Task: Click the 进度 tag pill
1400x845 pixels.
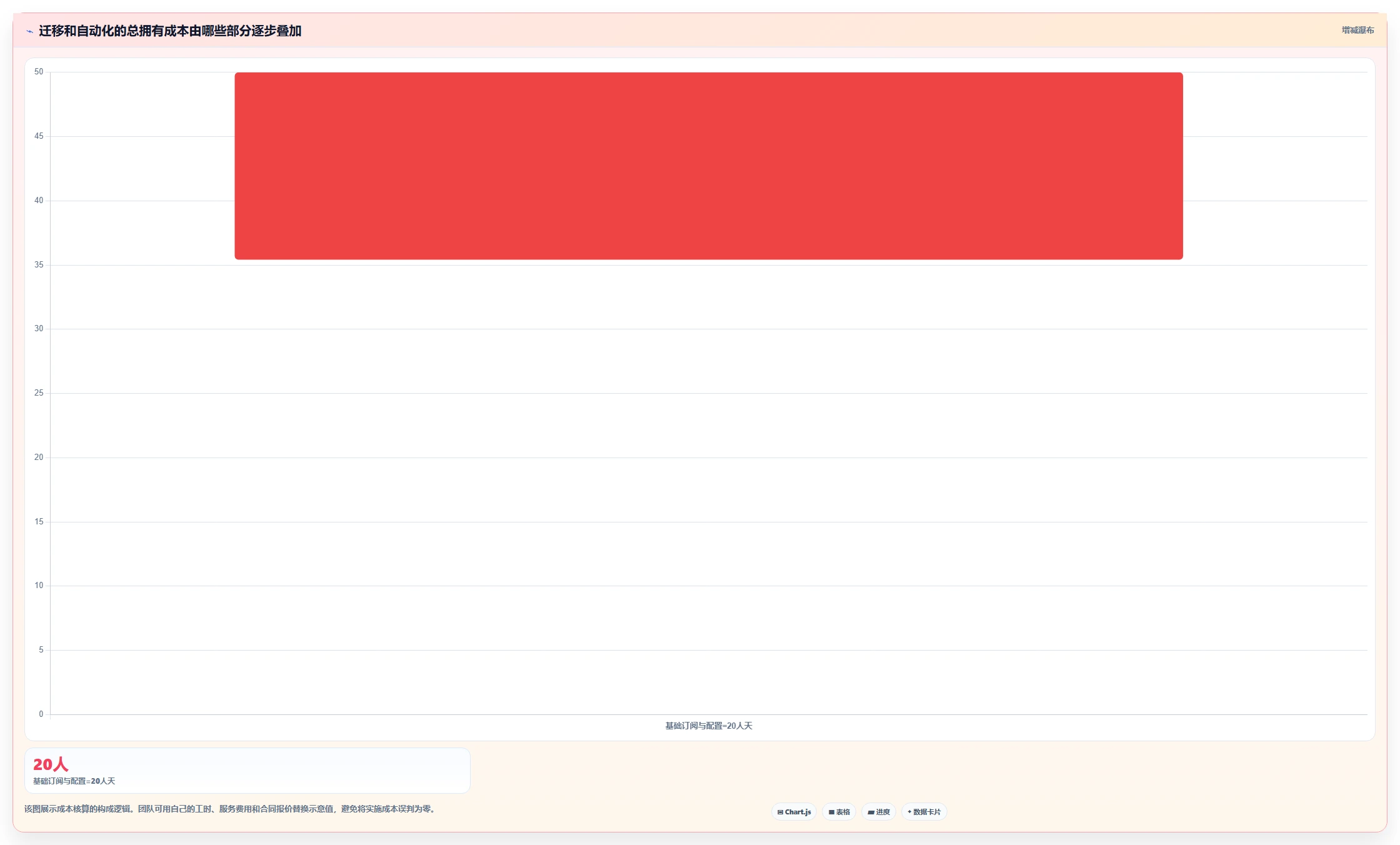Action: 878,812
